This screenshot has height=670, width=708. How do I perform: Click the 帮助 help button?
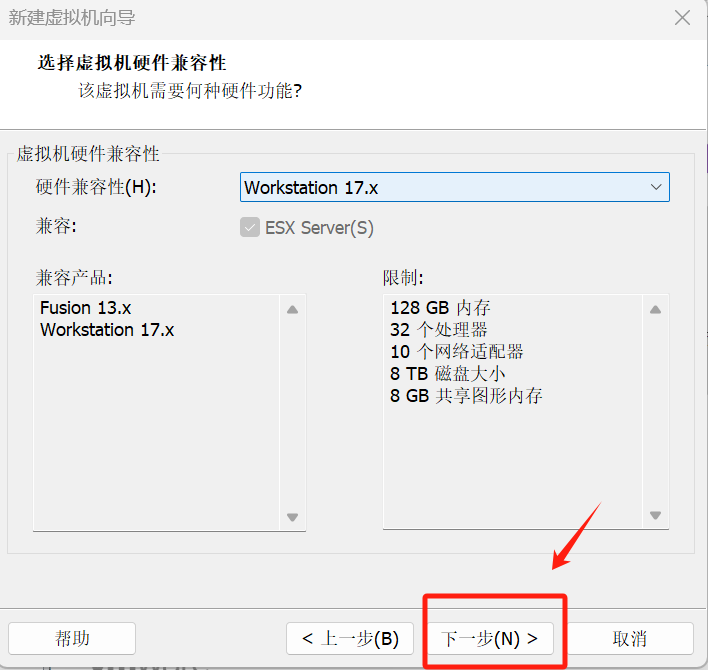pos(72,638)
